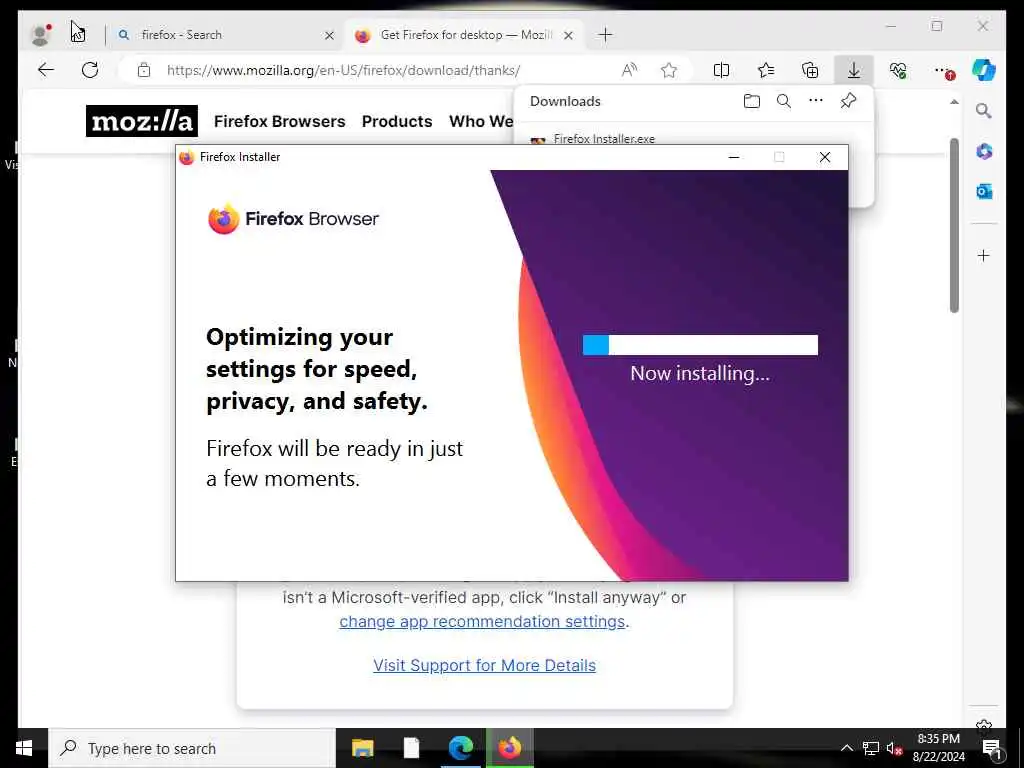Close the firefox - Search tab
The height and width of the screenshot is (768, 1024).
tap(329, 35)
